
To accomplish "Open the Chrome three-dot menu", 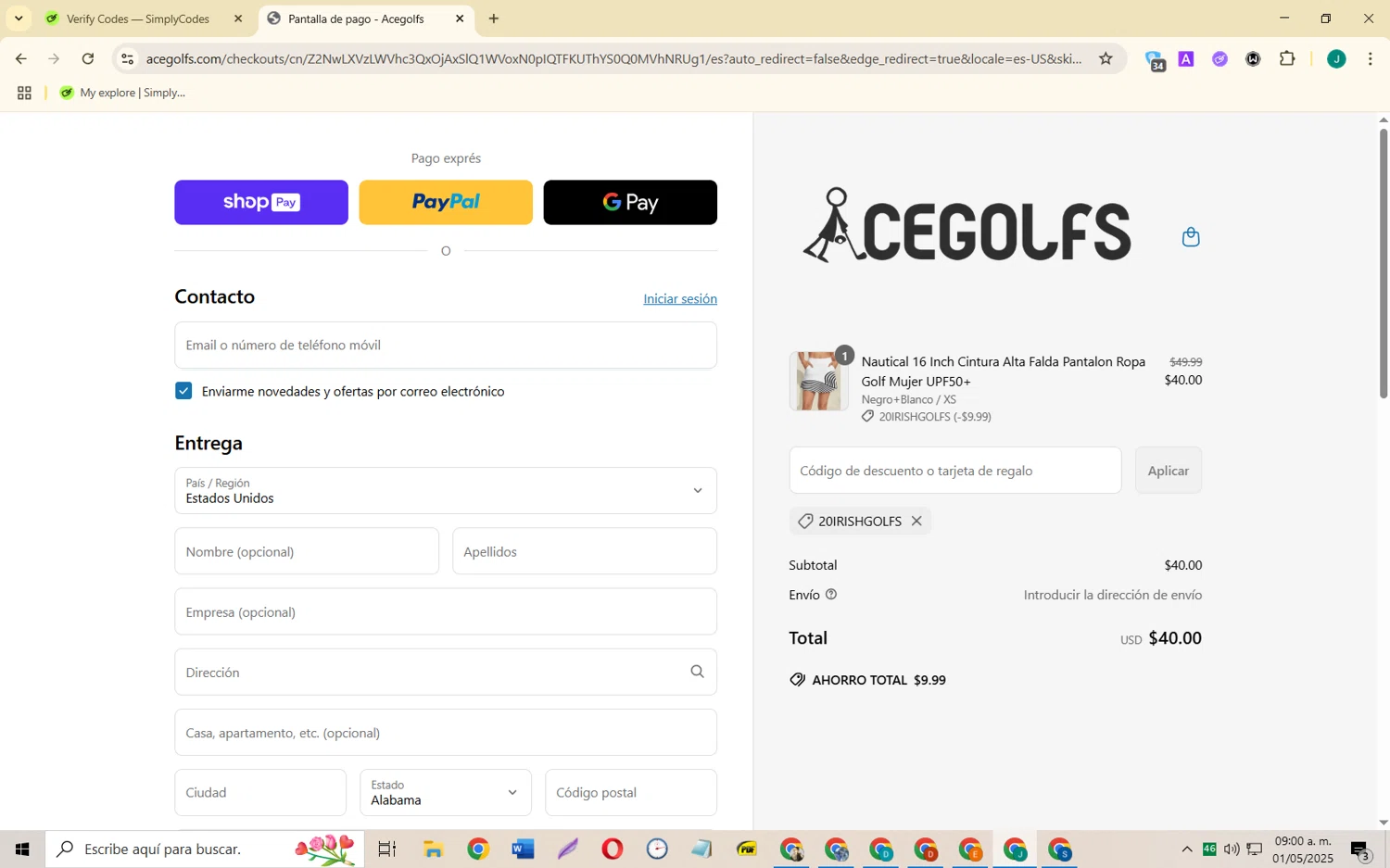I will (x=1371, y=59).
